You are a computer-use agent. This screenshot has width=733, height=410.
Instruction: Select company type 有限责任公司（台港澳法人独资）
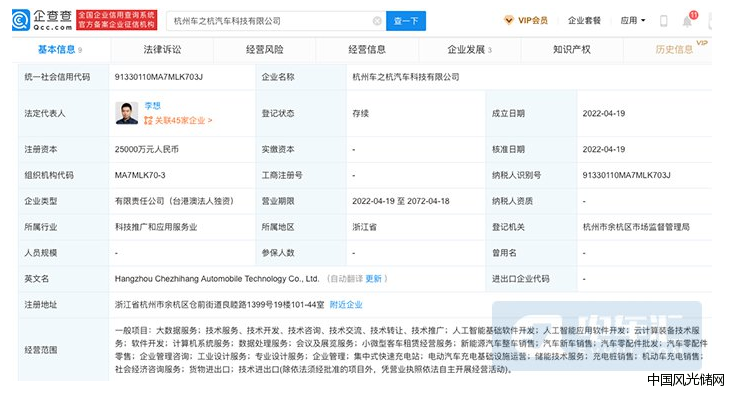(176, 201)
